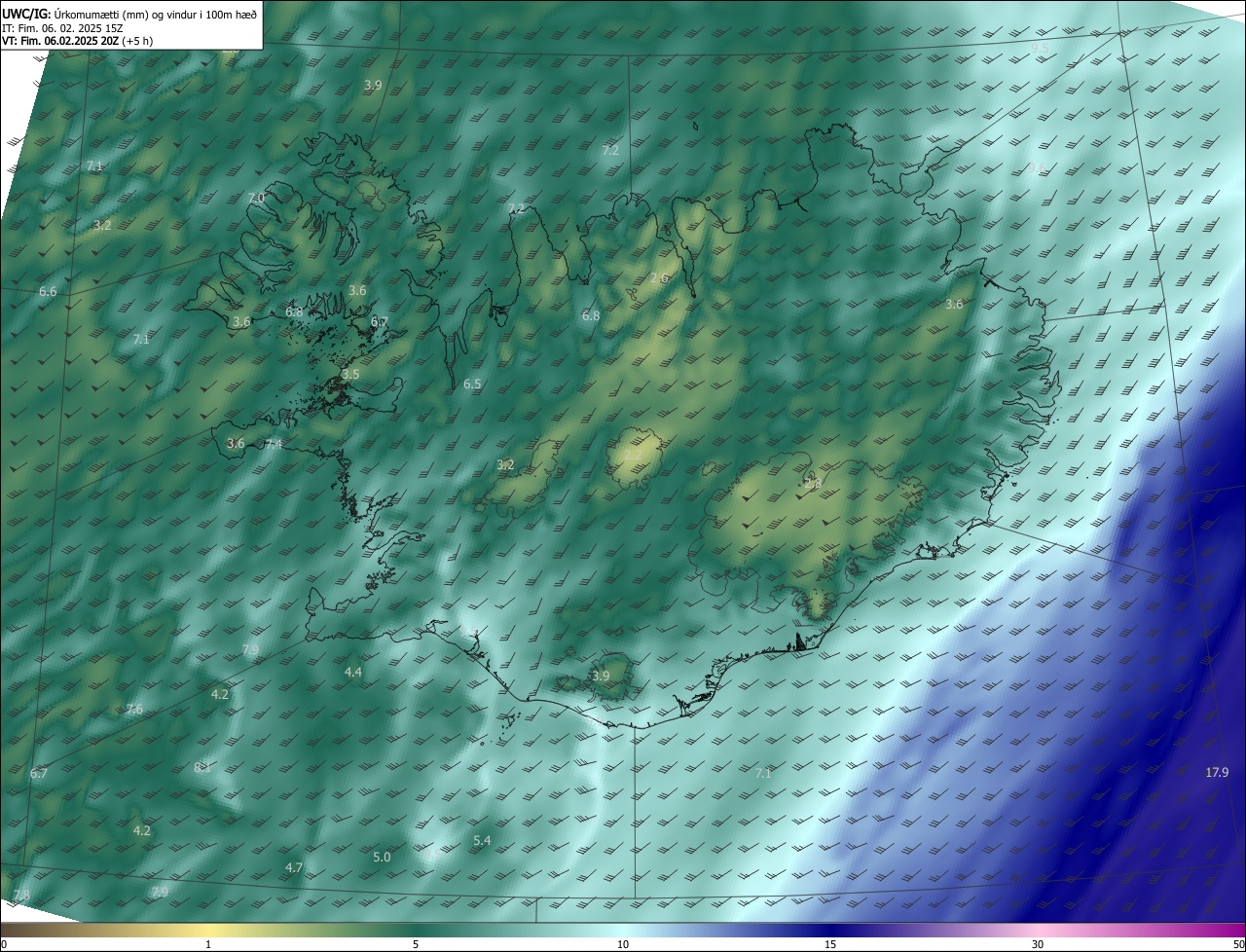The width and height of the screenshot is (1246, 952).
Task: Click the 4.7 value near the bottom
Action: (x=294, y=867)
